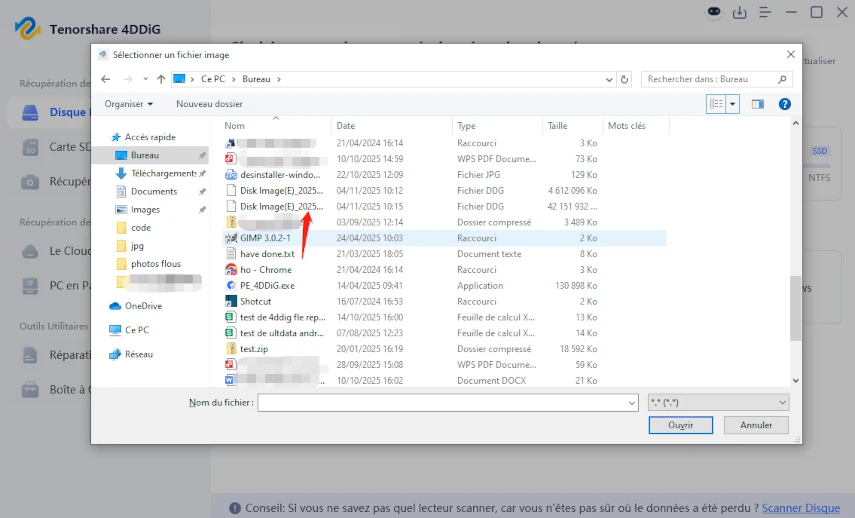Select the Disk Image(E) file dated 04/11/2025 10:15
The width and height of the screenshot is (855, 518).
pos(281,206)
